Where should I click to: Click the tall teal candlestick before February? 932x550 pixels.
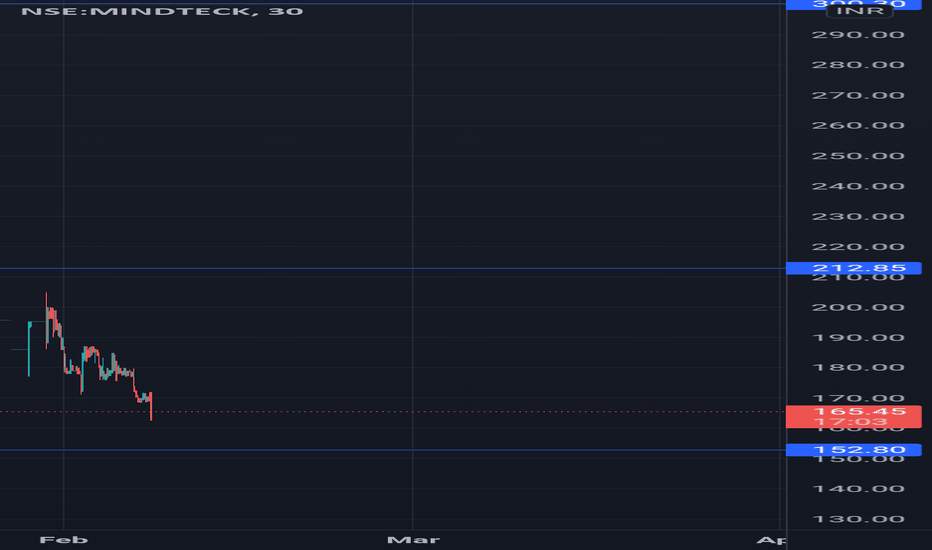click(29, 349)
